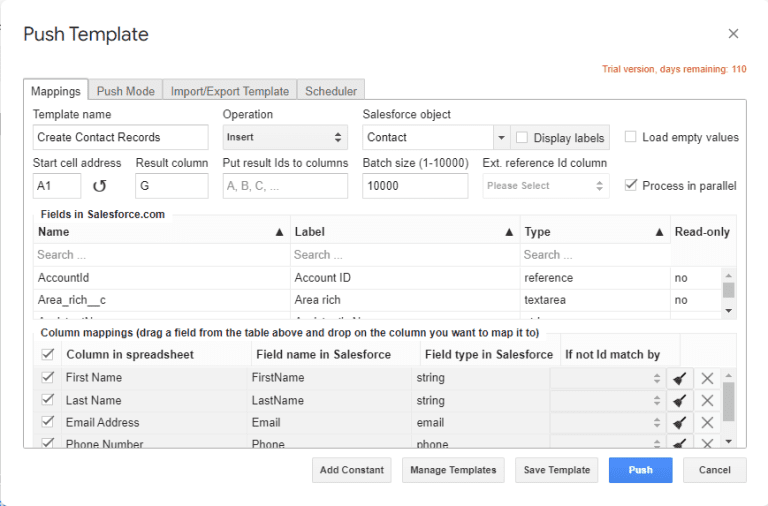Click the brush icon in the Last Name row
768x506 pixels.
(x=679, y=400)
